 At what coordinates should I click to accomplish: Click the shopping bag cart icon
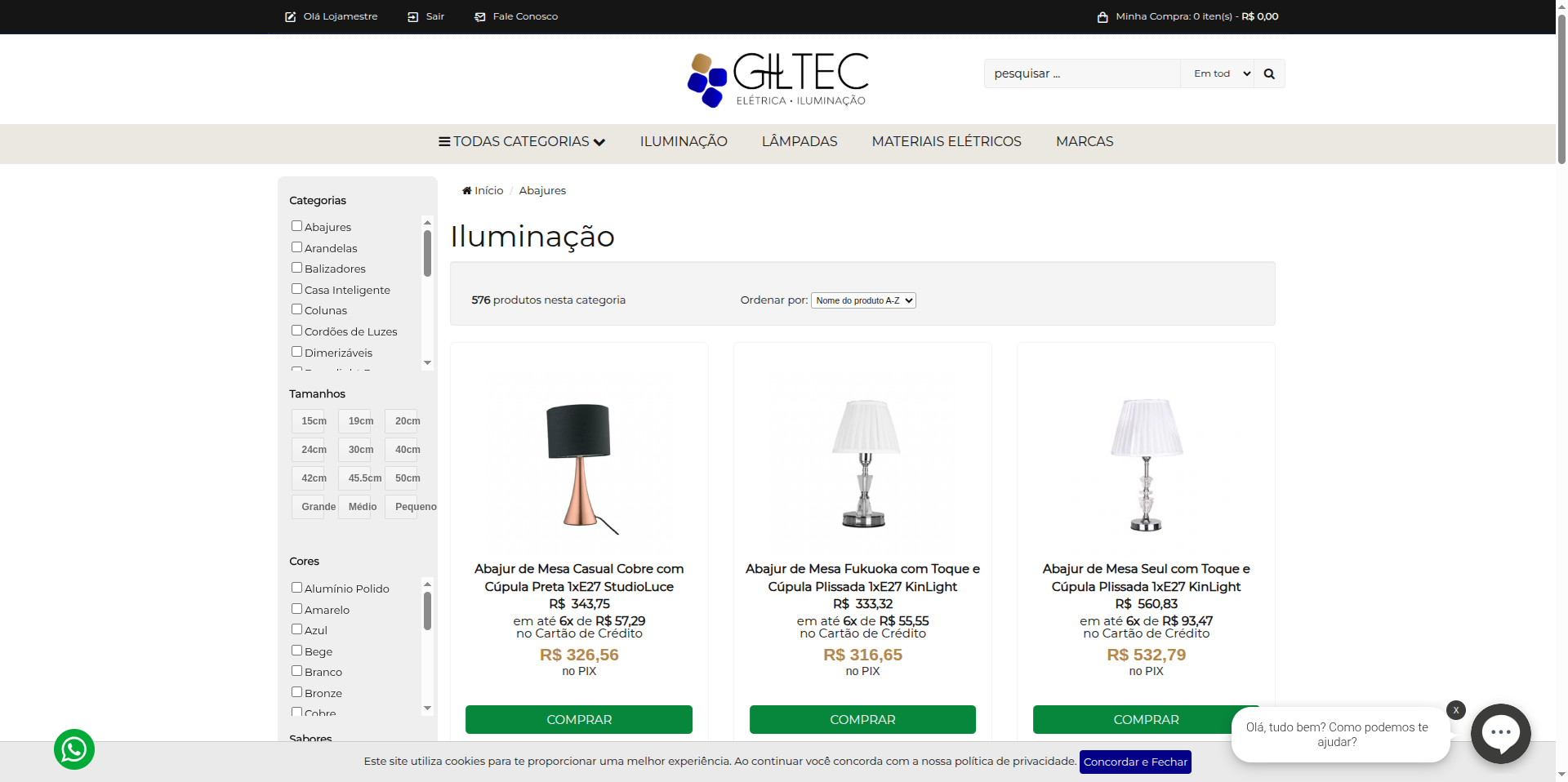pos(1102,16)
